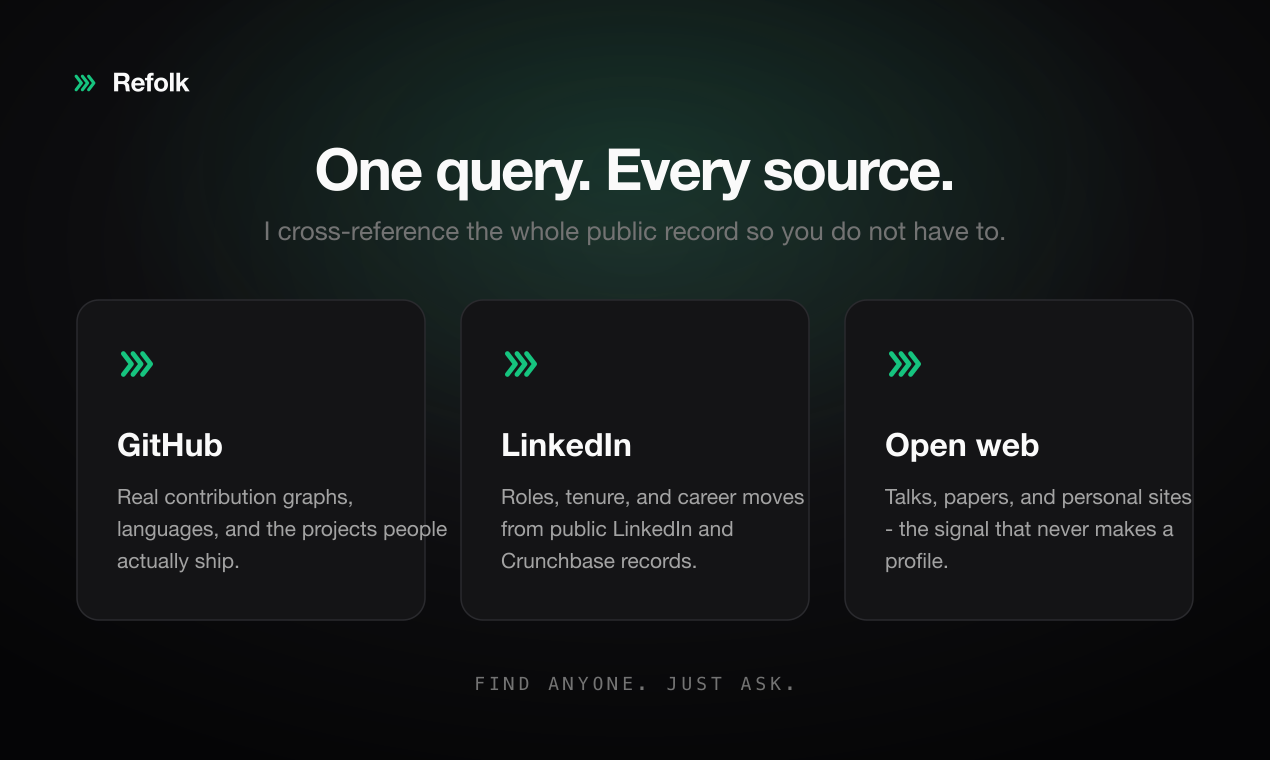This screenshot has height=760, width=1270.
Task: Click the "Real contribution graphs" description text
Action: [282, 529]
